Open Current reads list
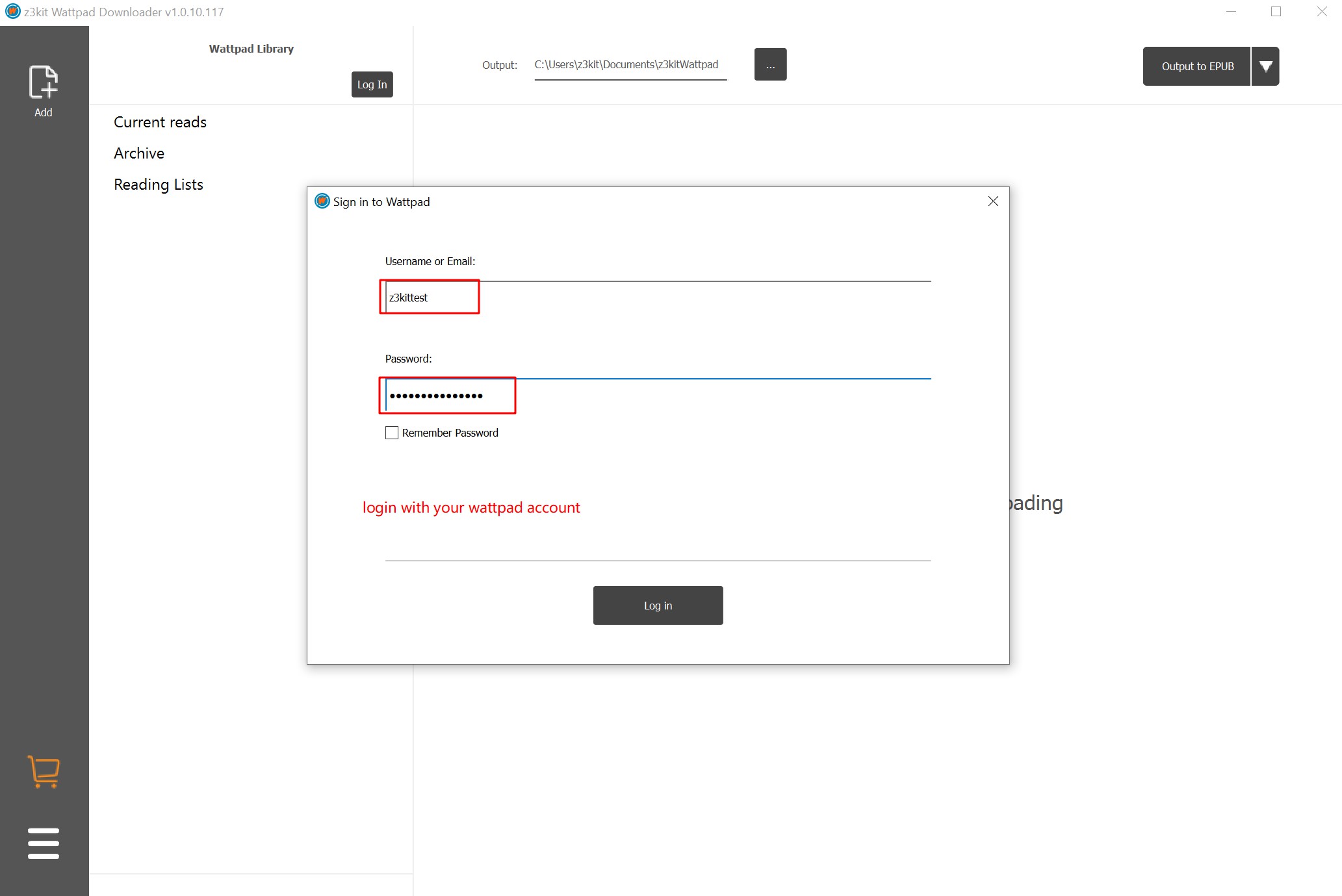1342x896 pixels. (160, 122)
